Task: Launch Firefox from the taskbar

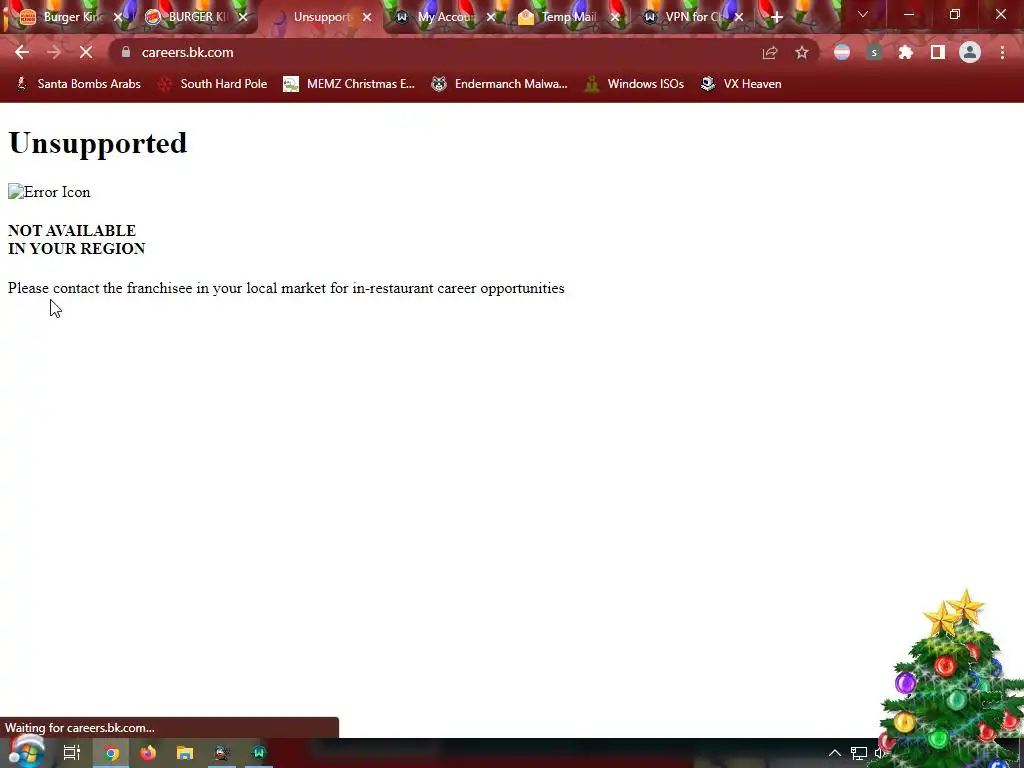Action: click(148, 753)
